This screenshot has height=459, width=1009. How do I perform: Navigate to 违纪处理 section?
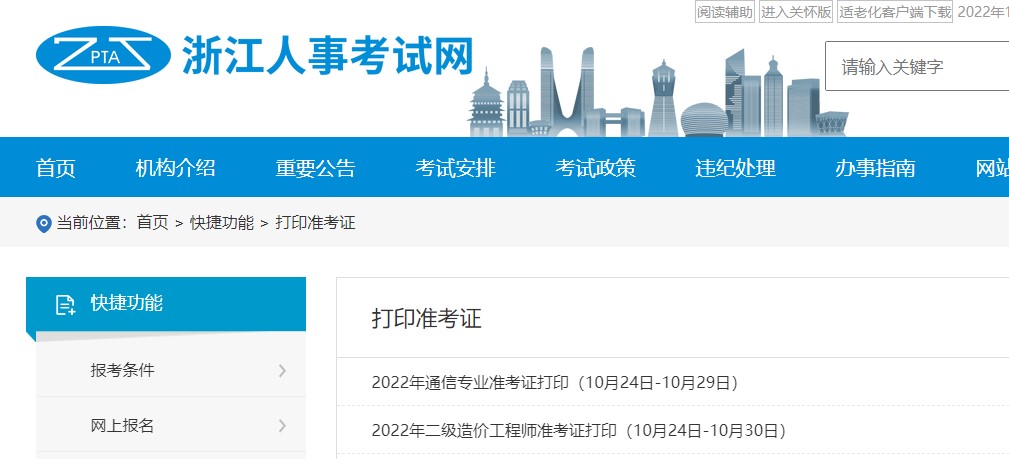(x=736, y=168)
